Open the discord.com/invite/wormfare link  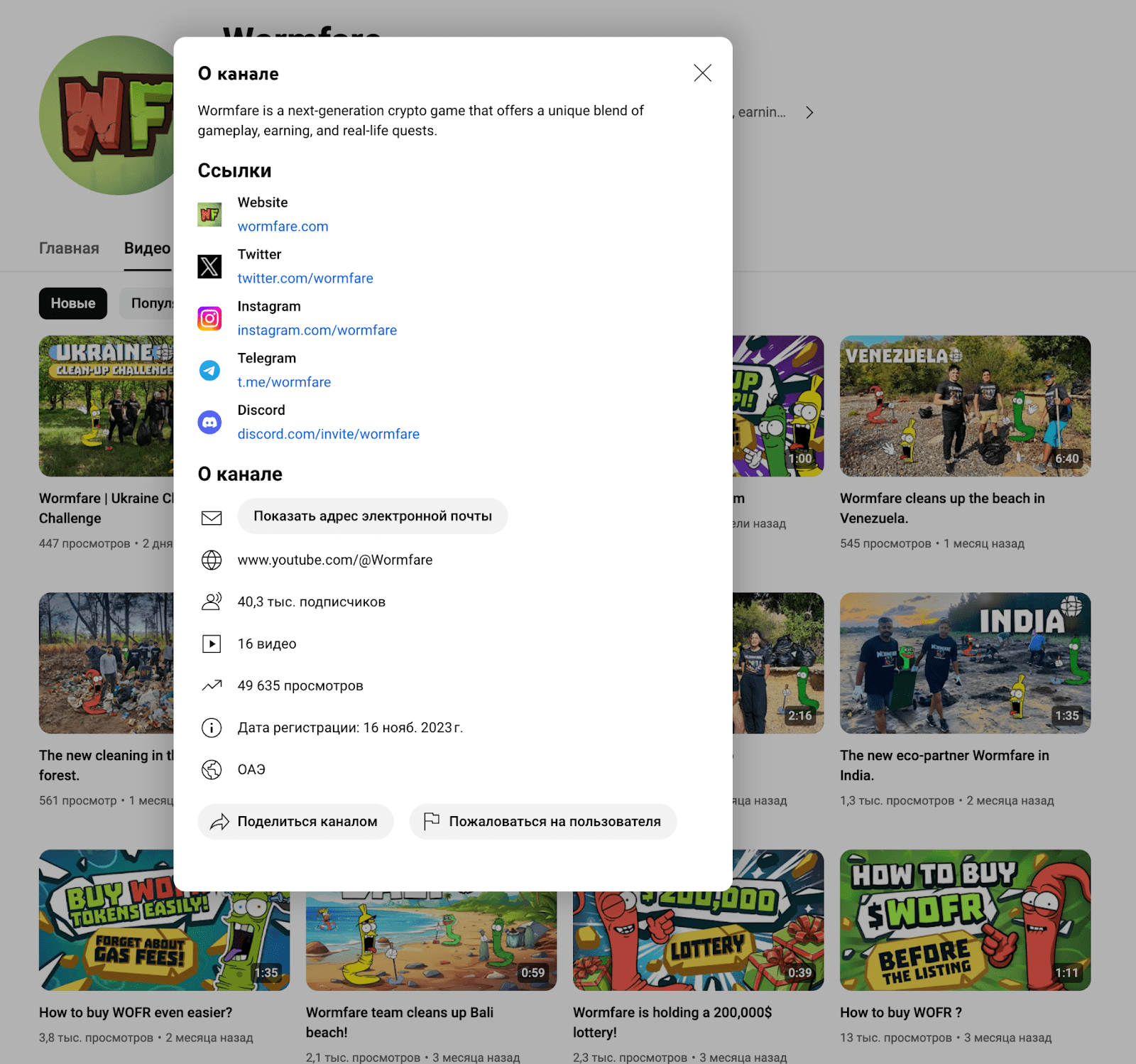coord(328,434)
